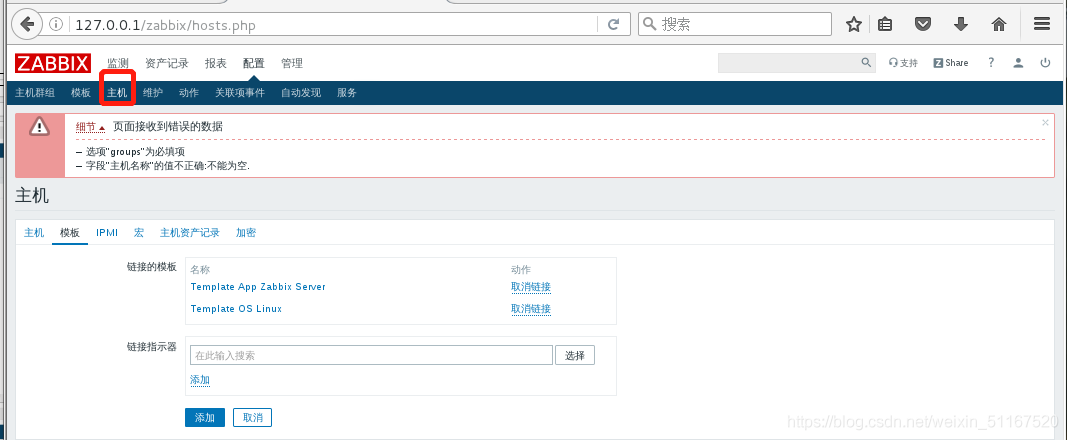
Task: Go to 主机群组 submenu
Action: coord(35,93)
